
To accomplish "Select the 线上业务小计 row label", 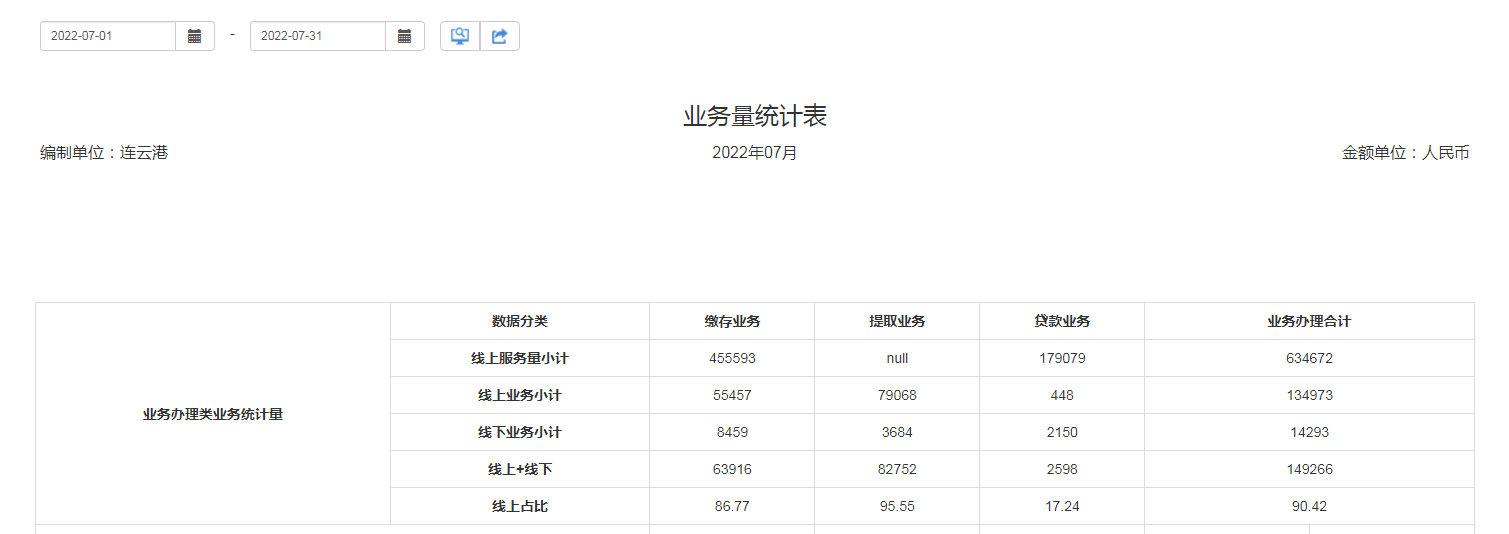I will (x=520, y=395).
